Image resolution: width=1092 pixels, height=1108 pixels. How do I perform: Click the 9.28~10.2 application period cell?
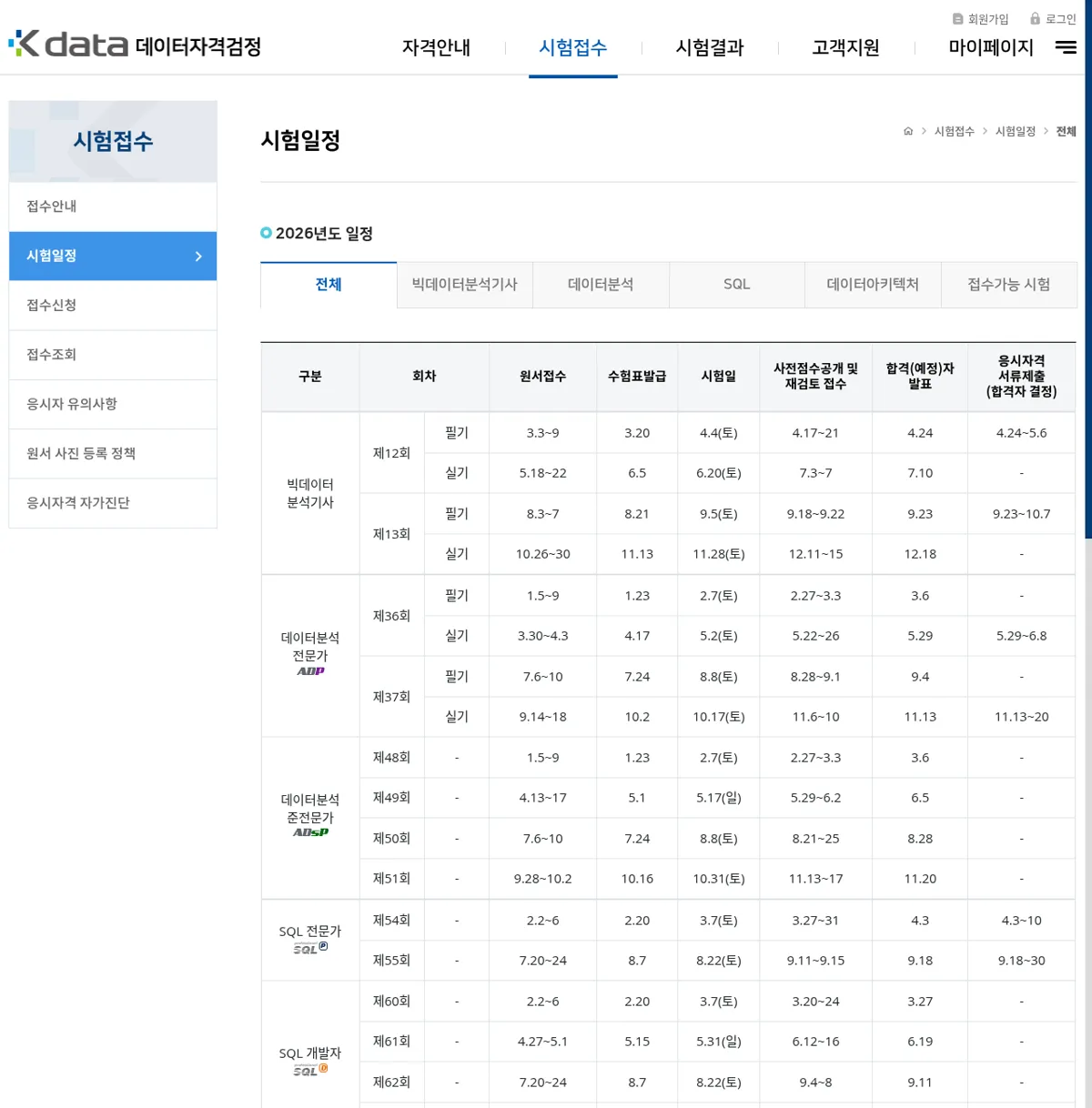pyautogui.click(x=542, y=879)
